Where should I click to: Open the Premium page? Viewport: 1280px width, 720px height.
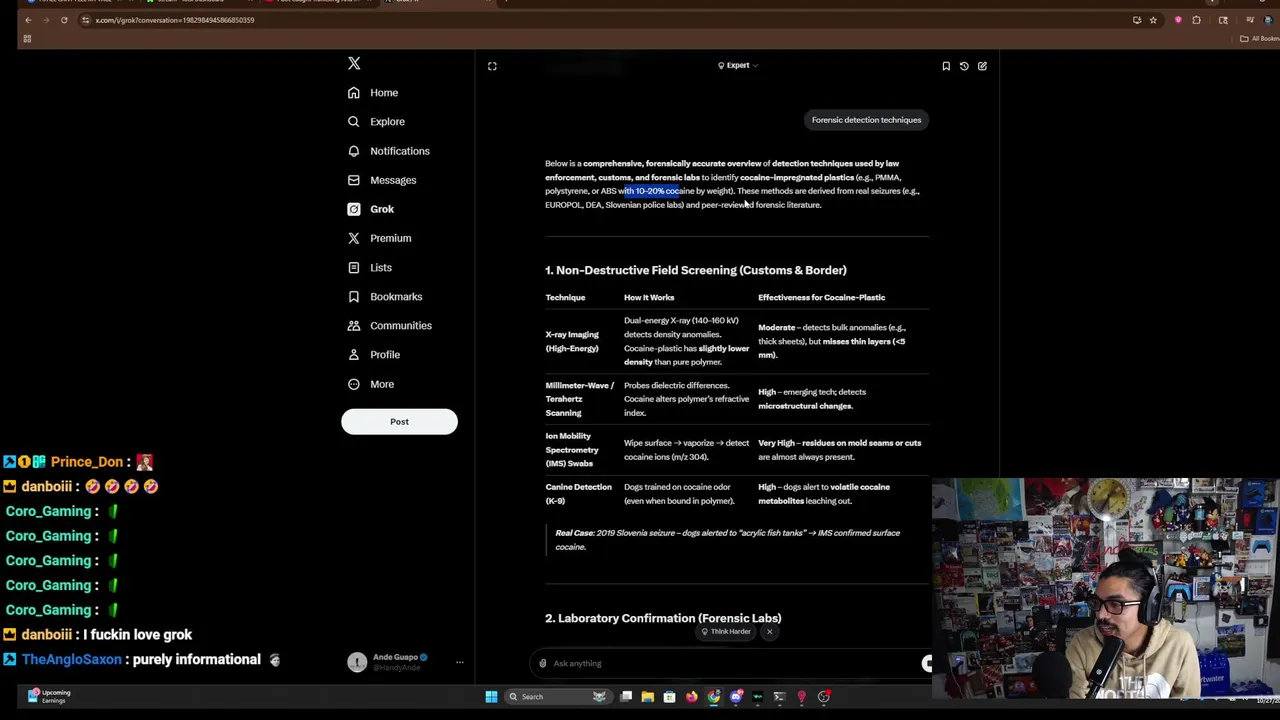coord(379,238)
